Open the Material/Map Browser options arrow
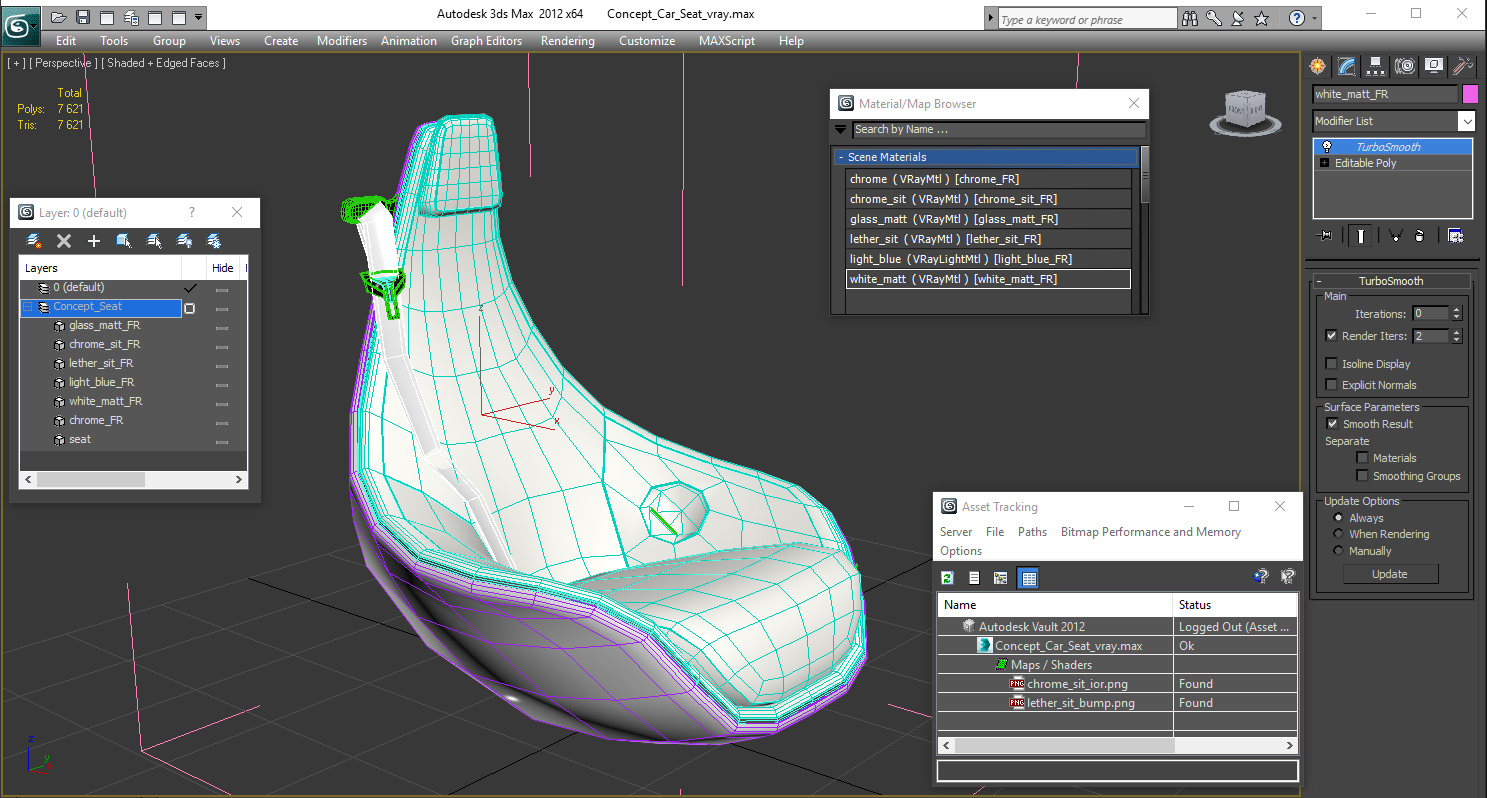The width and height of the screenshot is (1487, 798). point(840,129)
